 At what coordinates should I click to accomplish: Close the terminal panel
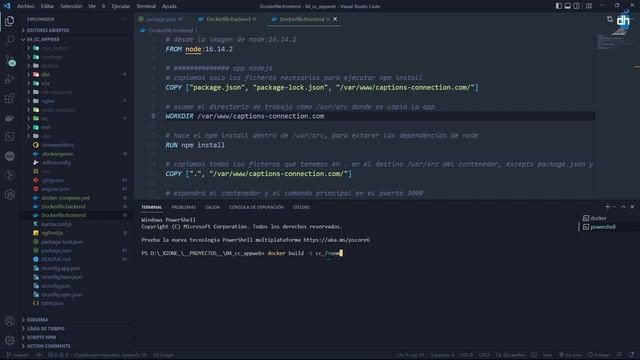[x=632, y=207]
